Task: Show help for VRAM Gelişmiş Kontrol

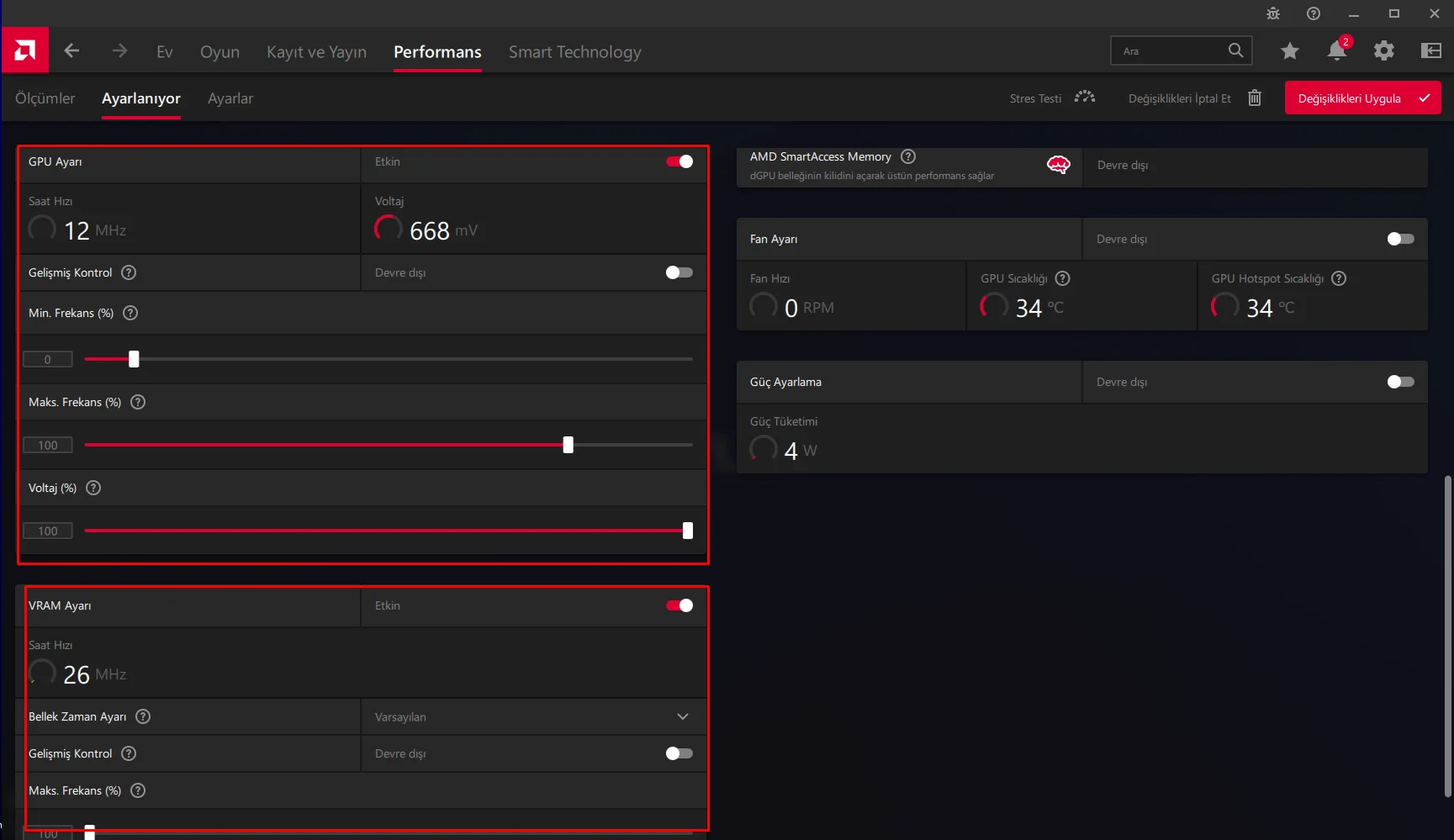Action: point(129,753)
